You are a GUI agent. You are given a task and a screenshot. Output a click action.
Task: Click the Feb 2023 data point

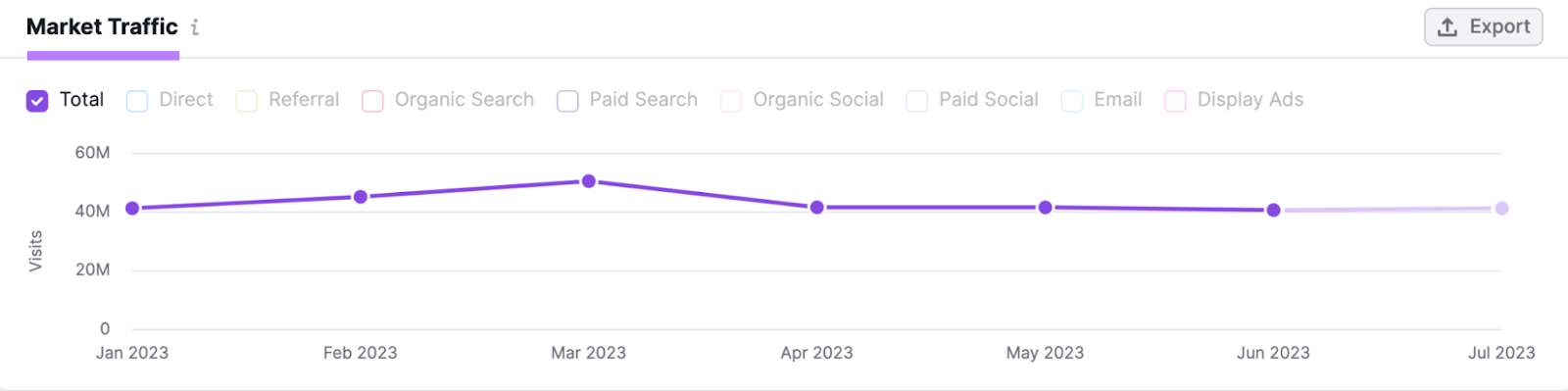[x=361, y=197]
